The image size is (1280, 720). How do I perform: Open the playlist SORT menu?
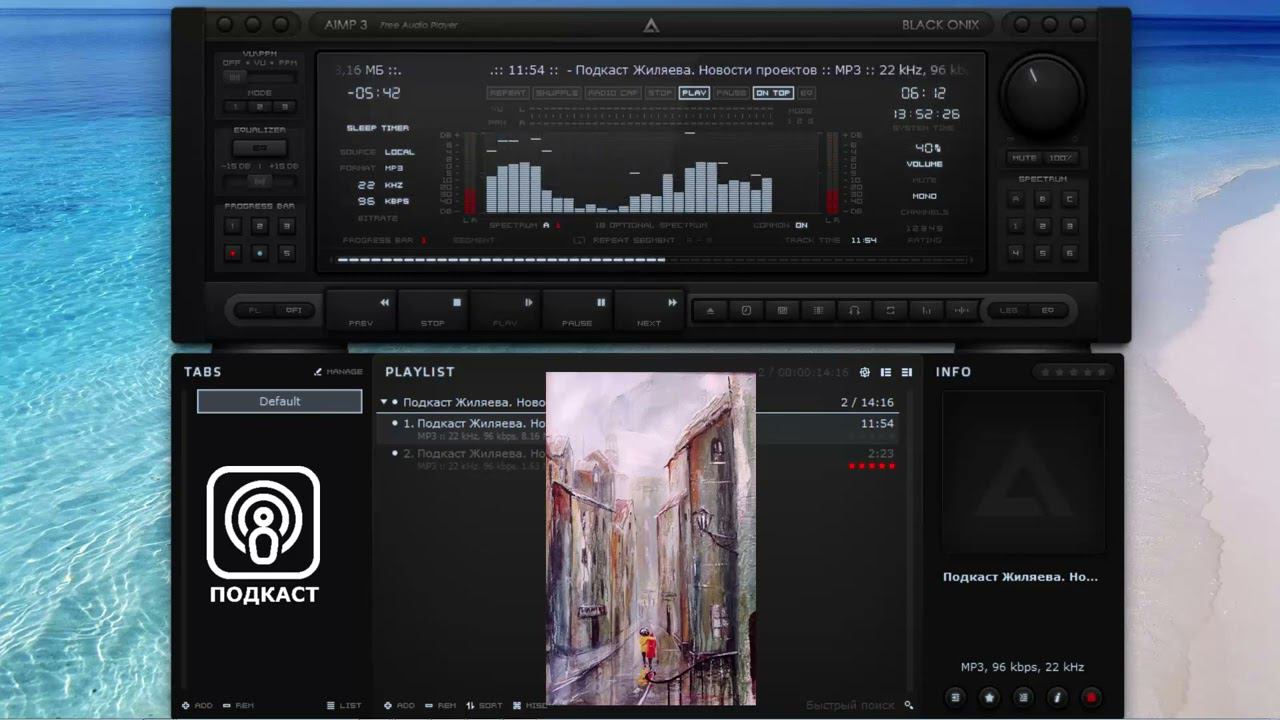(x=485, y=705)
